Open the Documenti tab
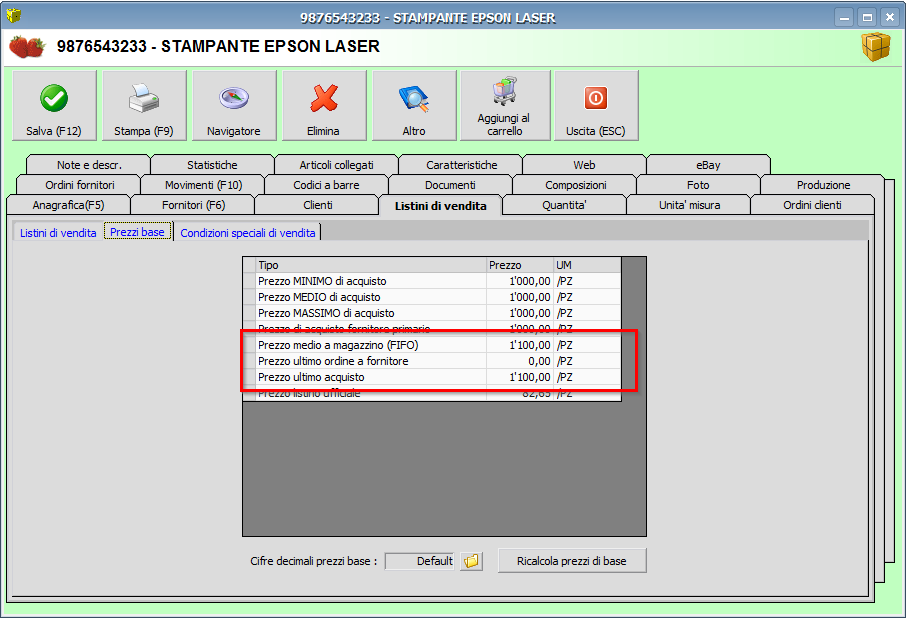The image size is (906, 618). click(450, 185)
